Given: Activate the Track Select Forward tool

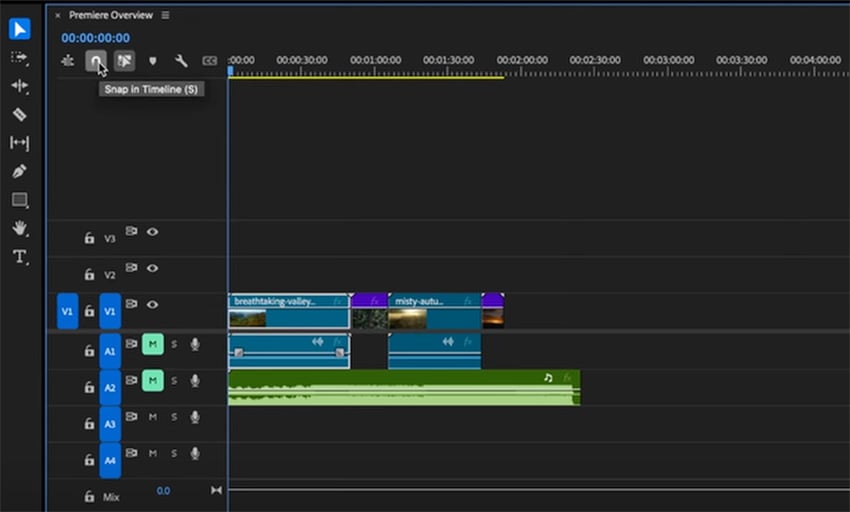Looking at the screenshot, I should tap(19, 57).
